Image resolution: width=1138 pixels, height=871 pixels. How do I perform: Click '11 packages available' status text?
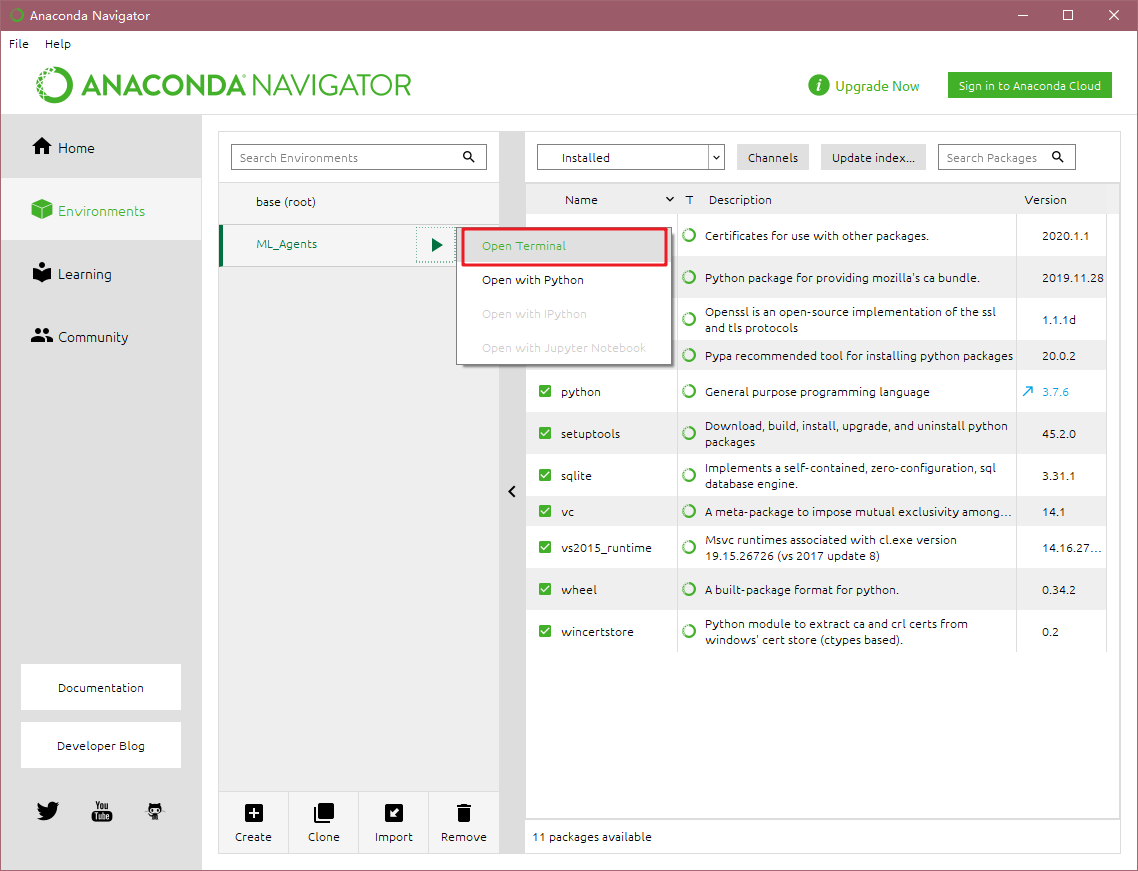click(591, 837)
